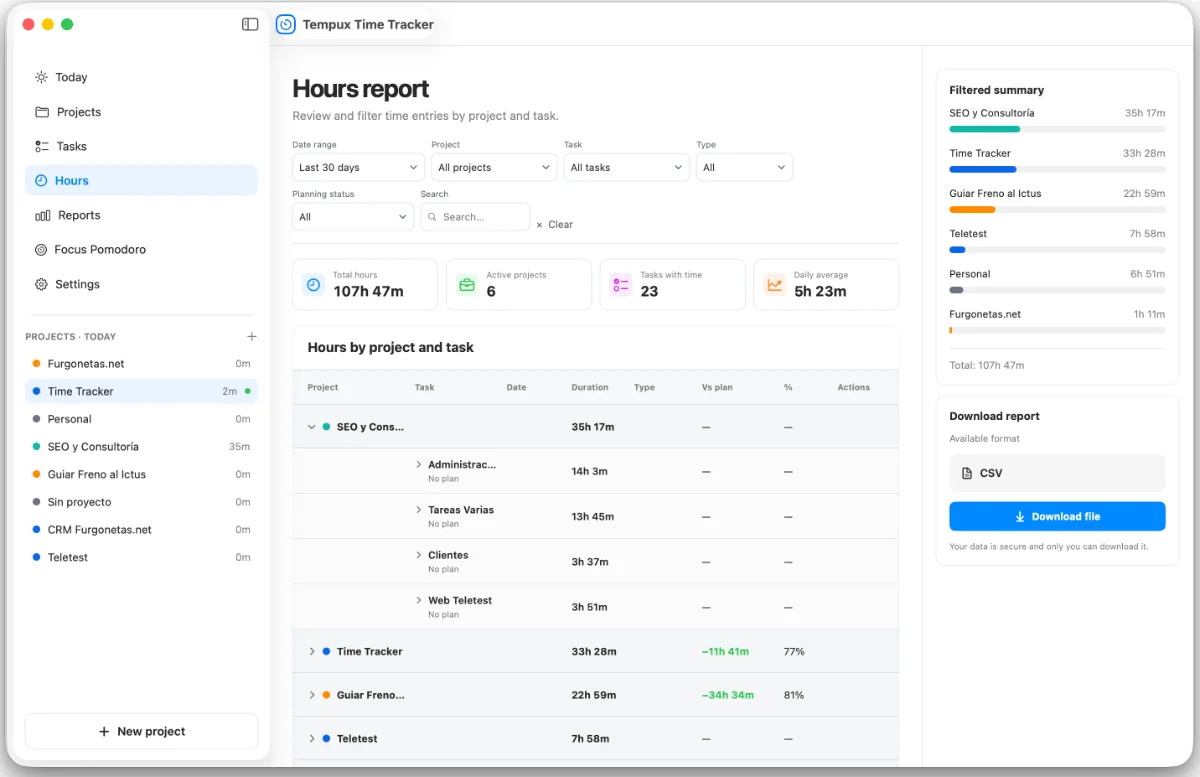This screenshot has width=1200, height=777.
Task: Go to Projects in the sidebar
Action: pos(141,112)
